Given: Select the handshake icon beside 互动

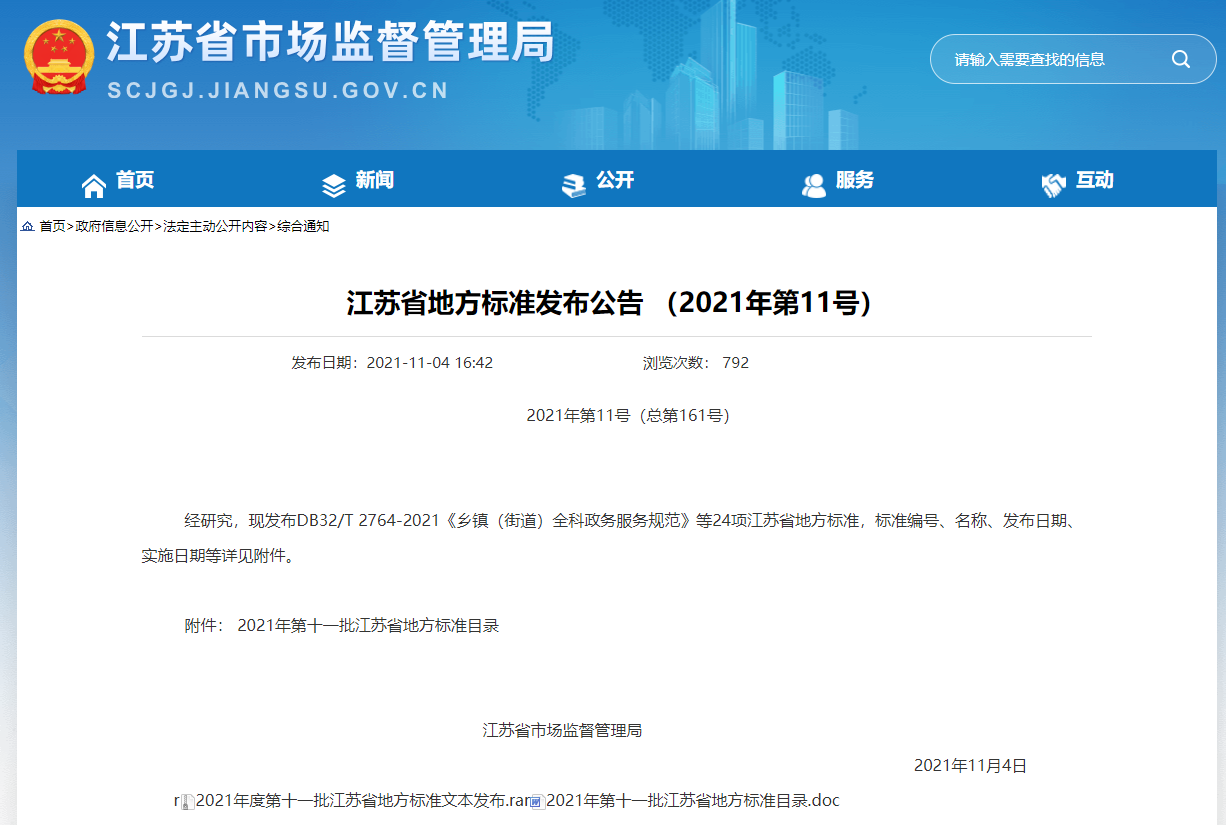Looking at the screenshot, I should click(1053, 185).
